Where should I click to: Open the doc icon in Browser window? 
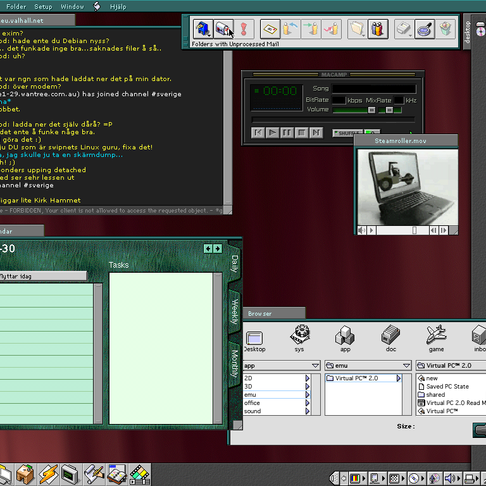click(x=390, y=335)
